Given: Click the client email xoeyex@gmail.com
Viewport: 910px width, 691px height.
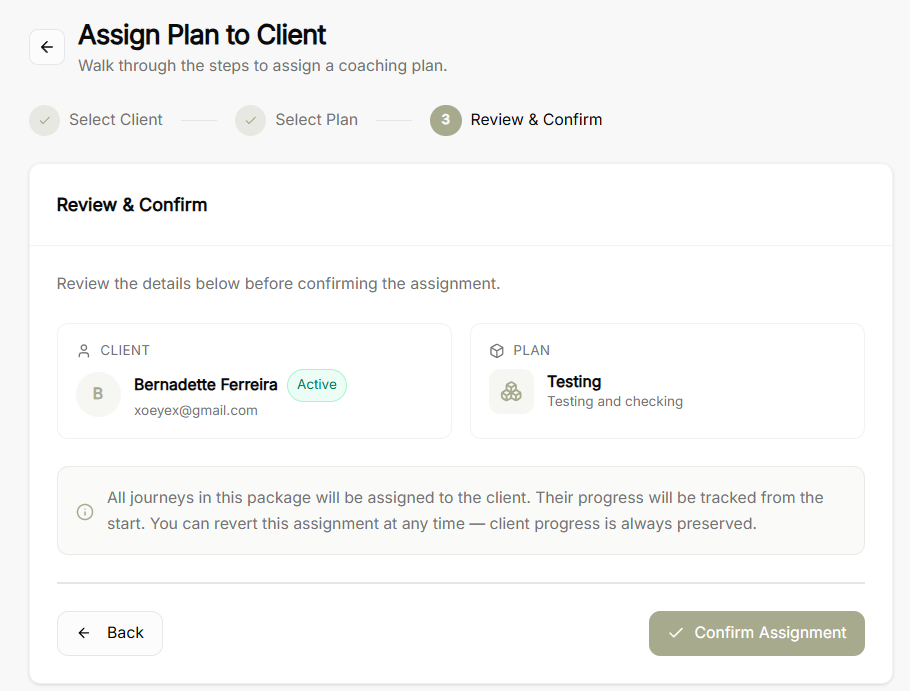Looking at the screenshot, I should tap(196, 410).
